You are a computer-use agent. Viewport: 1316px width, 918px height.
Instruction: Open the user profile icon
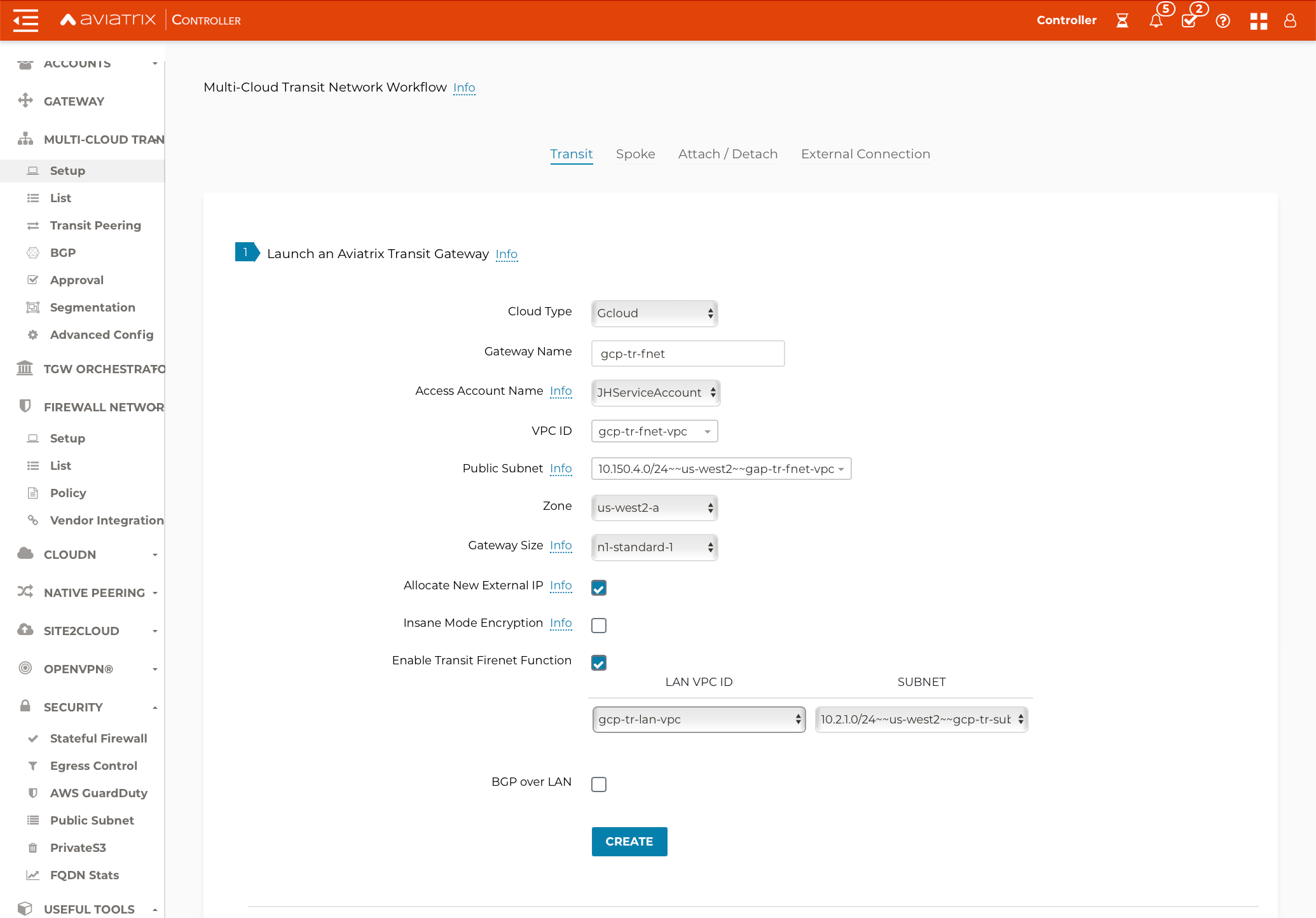[1290, 21]
